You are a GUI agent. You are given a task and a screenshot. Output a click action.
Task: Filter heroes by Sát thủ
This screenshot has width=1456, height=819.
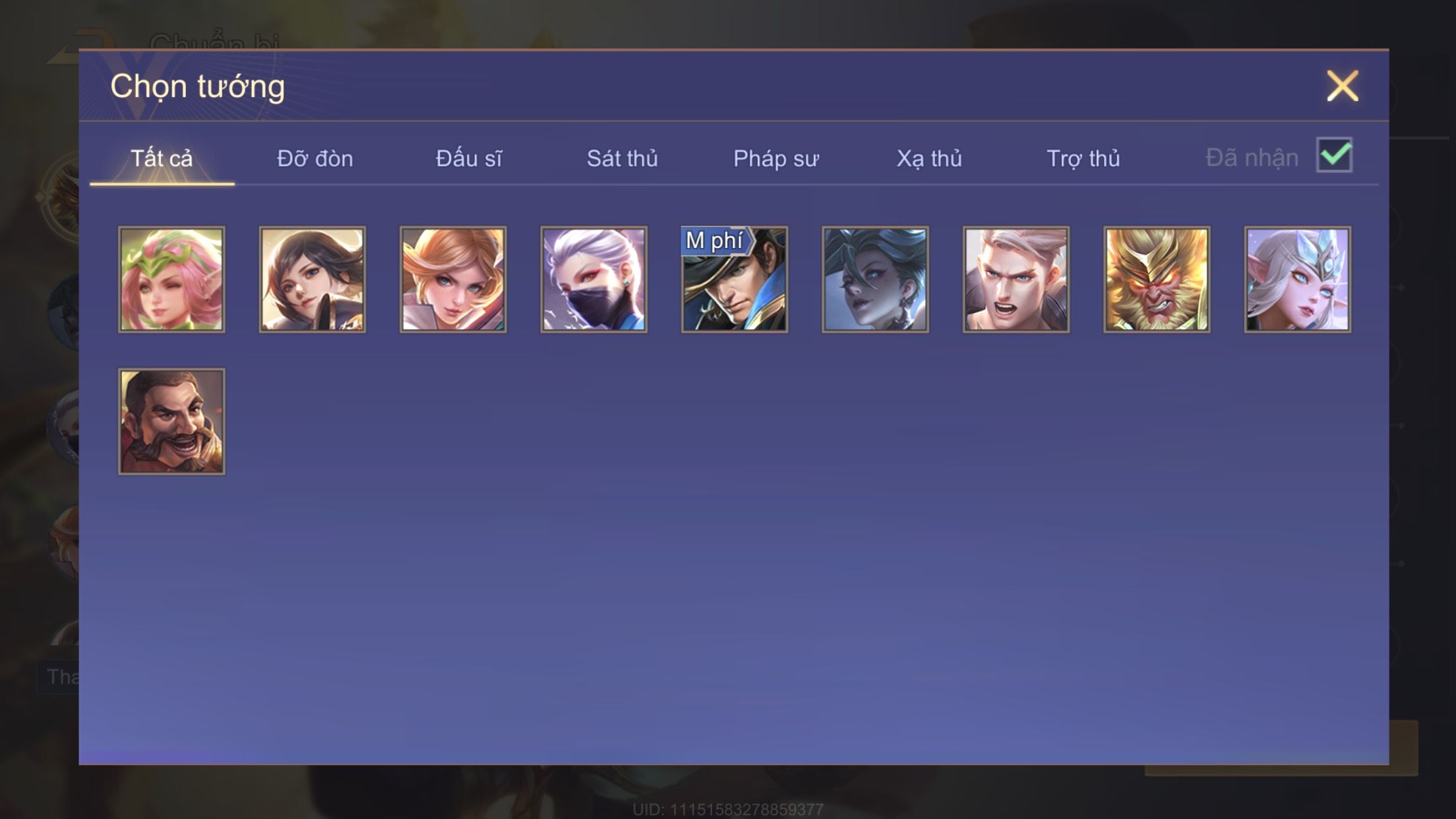coord(622,158)
